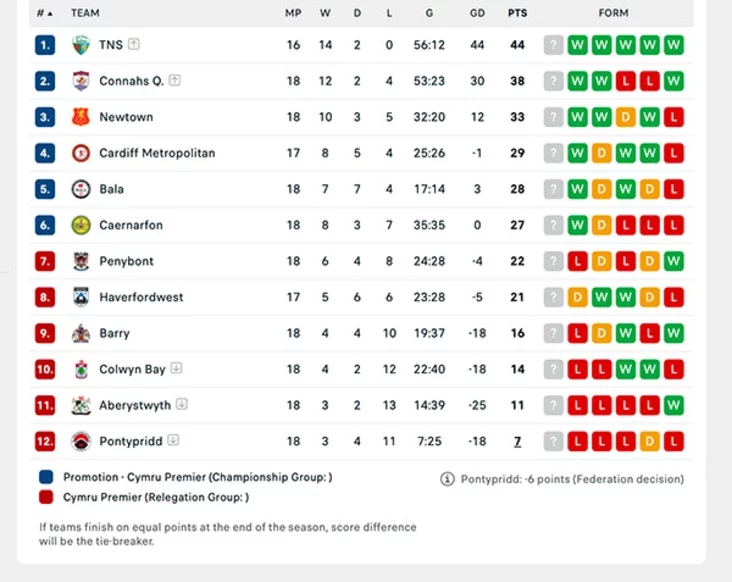Click the MP column header

293,13
